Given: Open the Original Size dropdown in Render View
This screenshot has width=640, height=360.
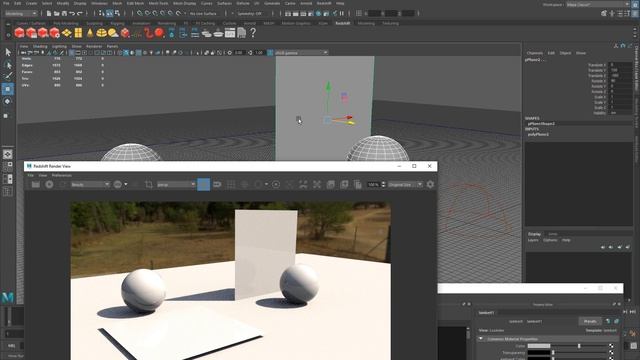Looking at the screenshot, I should 405,184.
